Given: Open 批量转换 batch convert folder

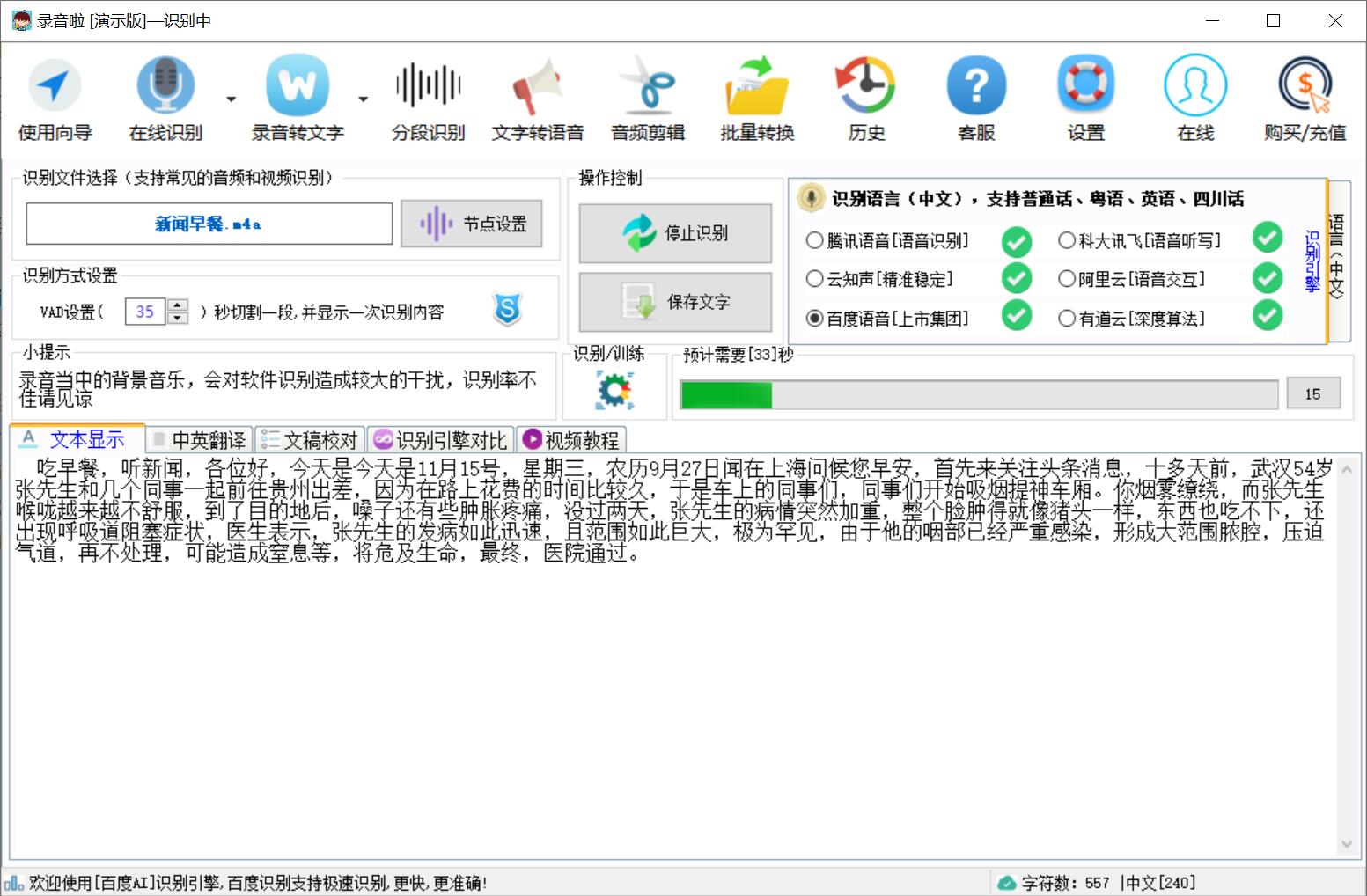Looking at the screenshot, I should [x=757, y=99].
